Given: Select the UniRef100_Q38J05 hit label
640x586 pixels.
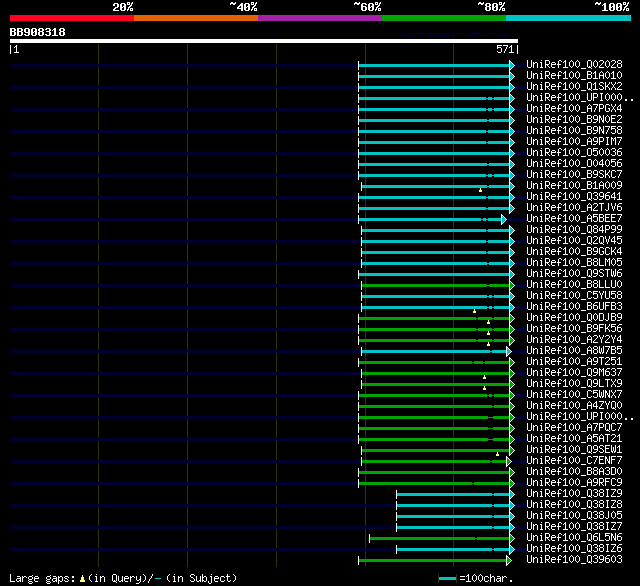Looking at the screenshot, I should pos(574,516).
